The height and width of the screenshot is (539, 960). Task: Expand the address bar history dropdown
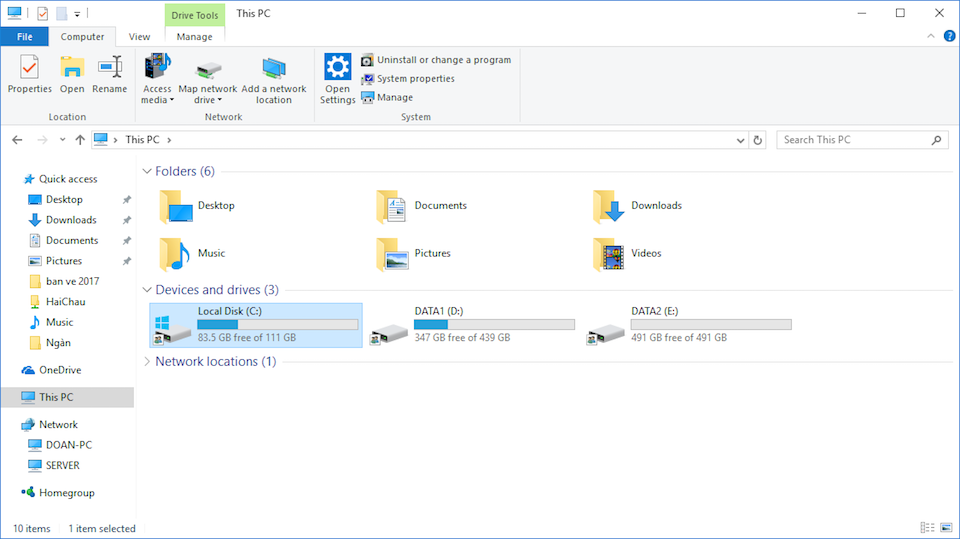[x=740, y=140]
